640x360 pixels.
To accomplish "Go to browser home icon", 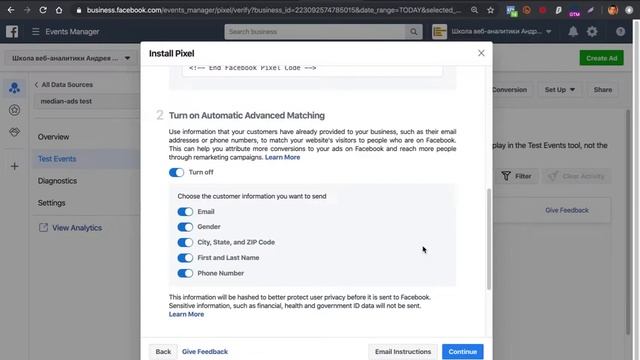I will coord(59,10).
